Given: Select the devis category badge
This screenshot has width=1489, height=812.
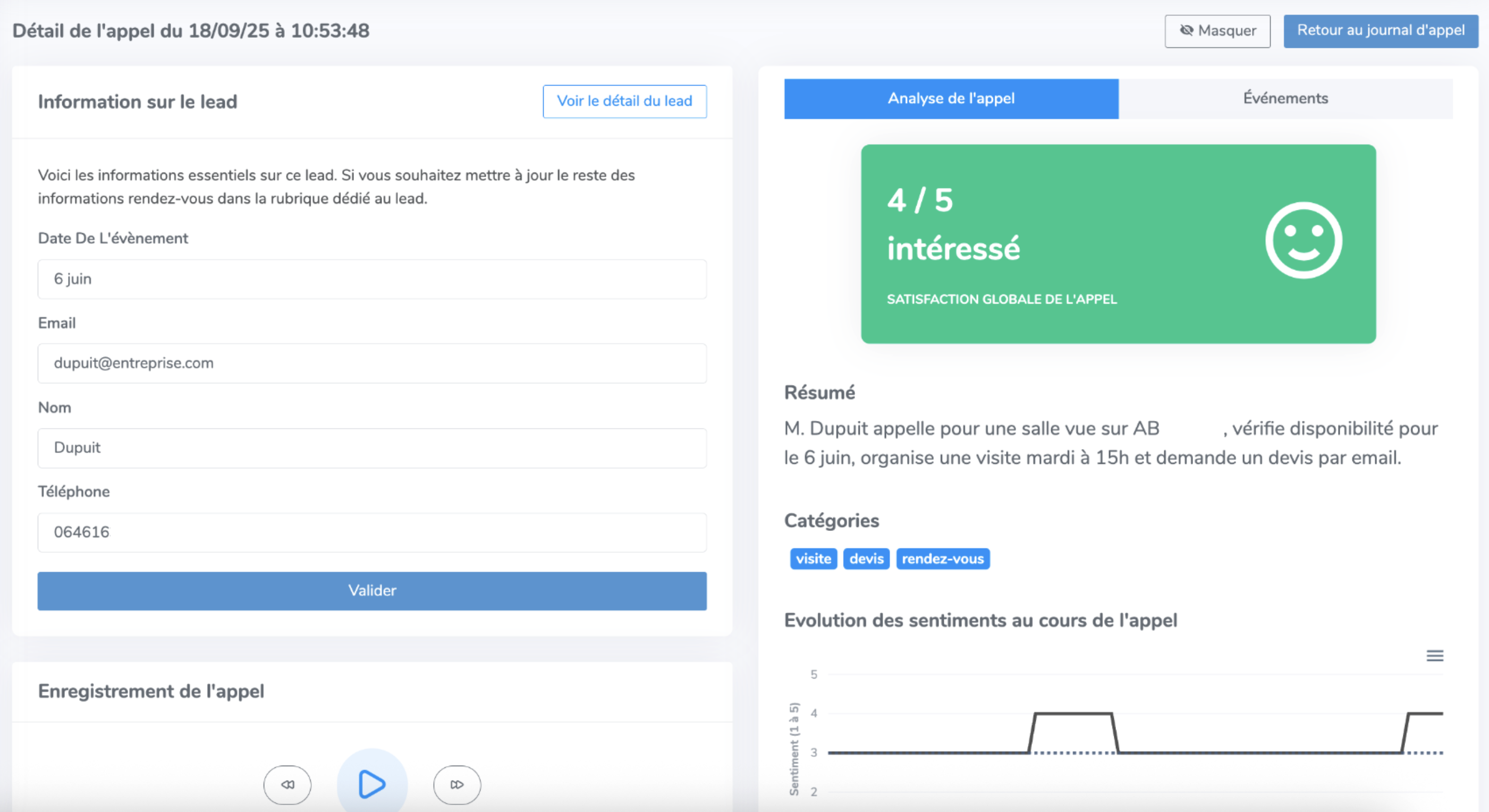Looking at the screenshot, I should pyautogui.click(x=866, y=559).
